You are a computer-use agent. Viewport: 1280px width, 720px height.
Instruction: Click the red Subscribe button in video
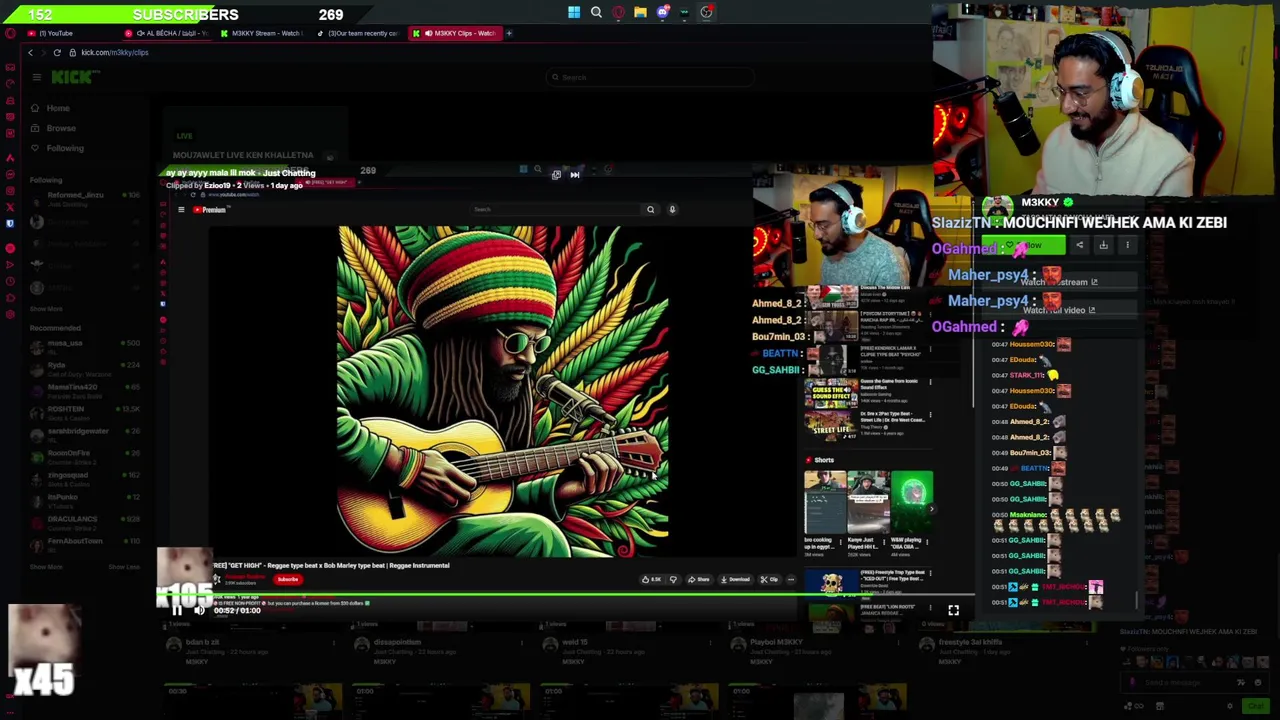coord(288,579)
